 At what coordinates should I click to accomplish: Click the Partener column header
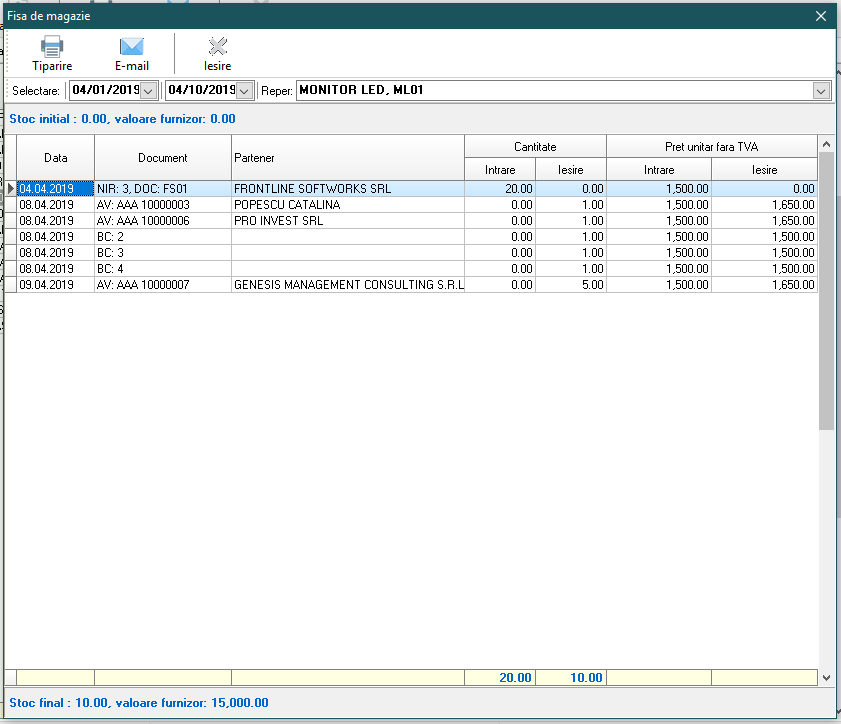pos(347,158)
